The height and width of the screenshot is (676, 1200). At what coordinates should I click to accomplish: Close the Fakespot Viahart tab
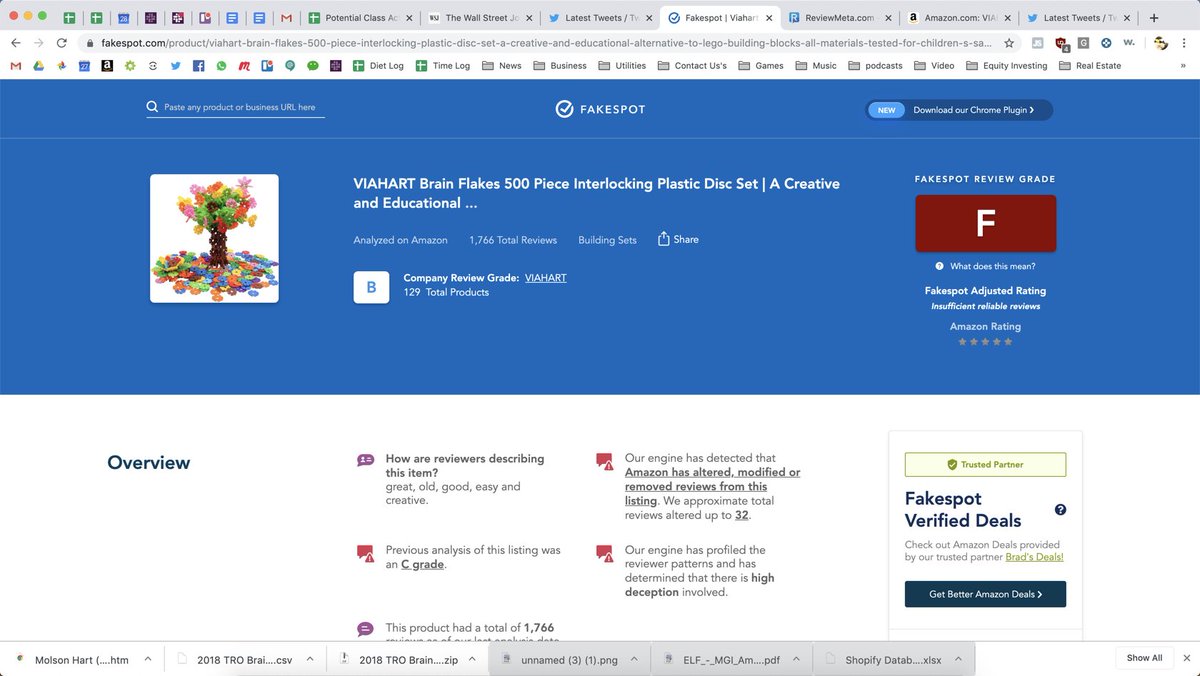click(x=768, y=18)
